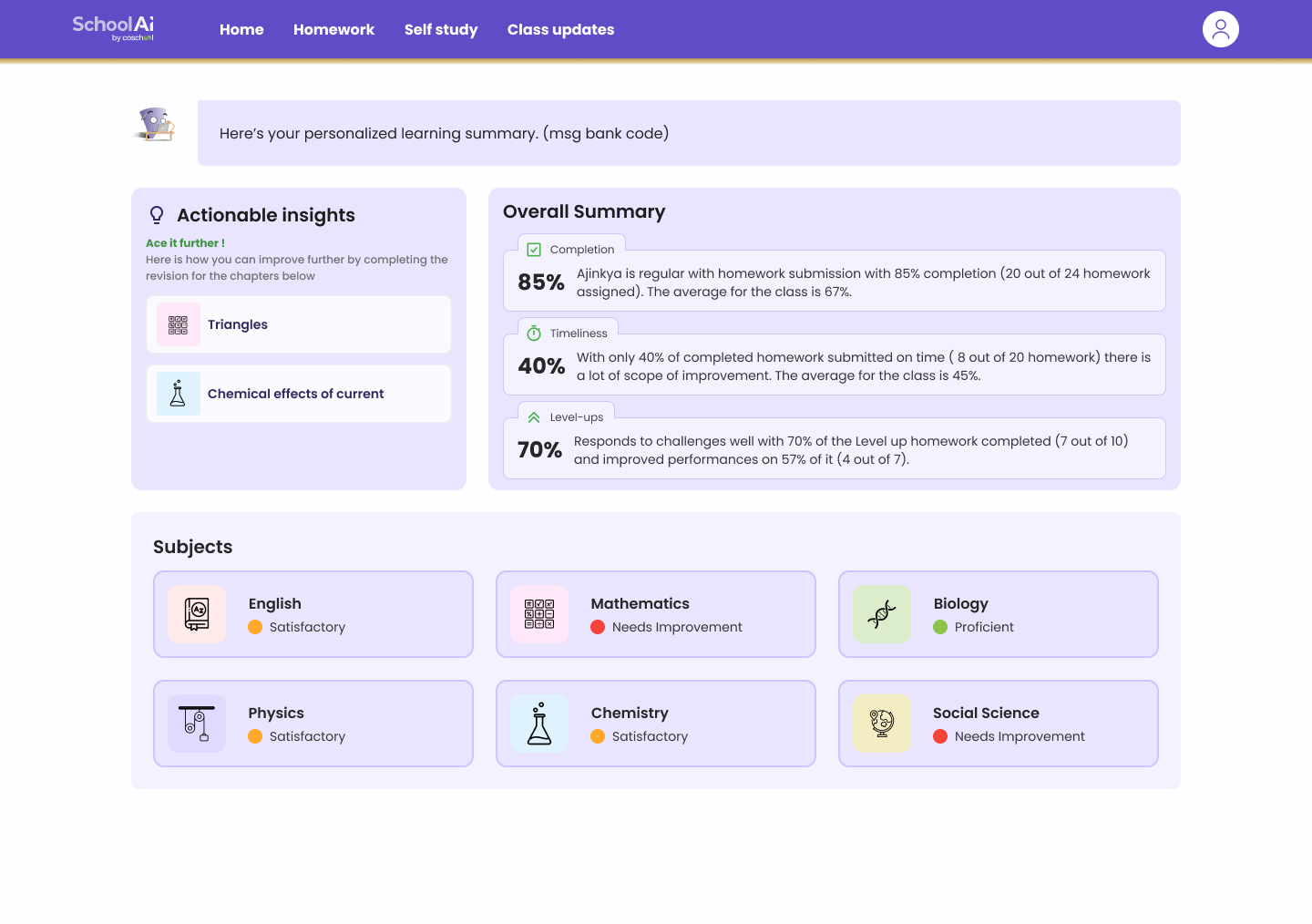Click the mascot icon beside the summary message
Image resolution: width=1312 pixels, height=924 pixels.
pos(156,124)
